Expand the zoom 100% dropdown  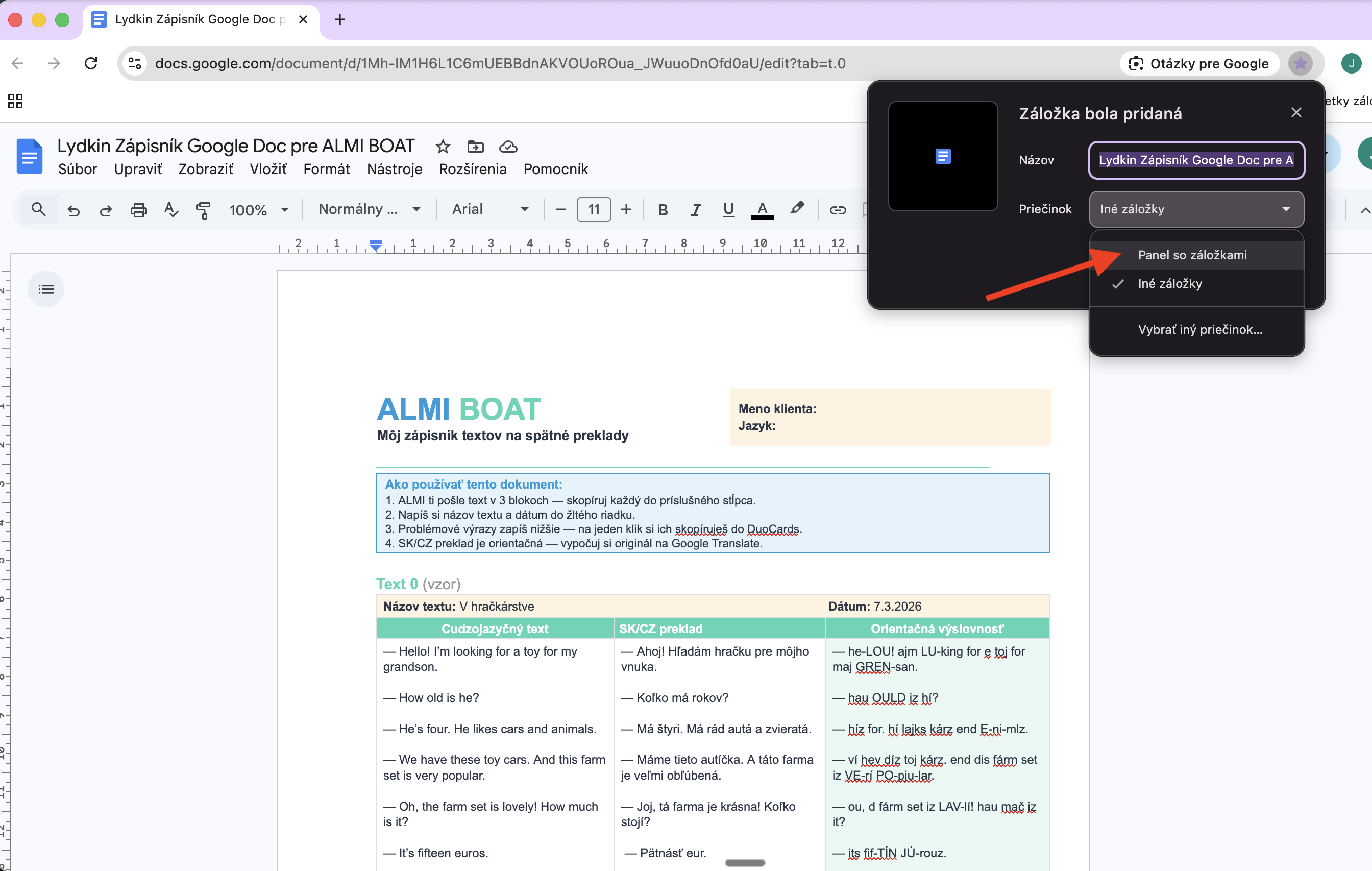pos(259,210)
